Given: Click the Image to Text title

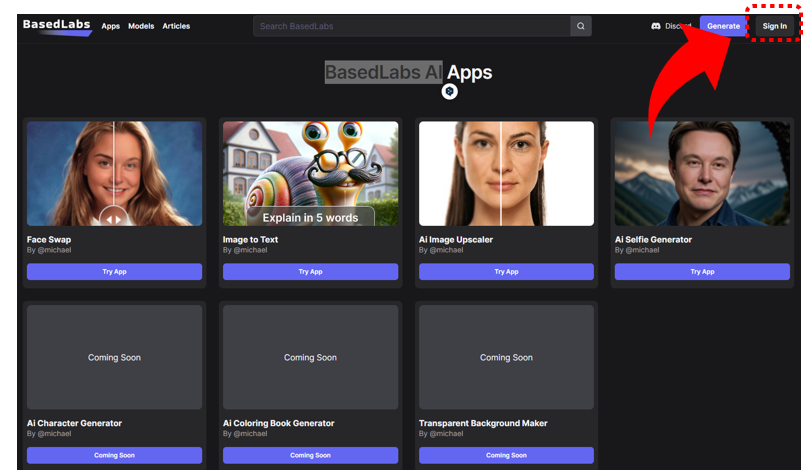Looking at the screenshot, I should coord(250,240).
